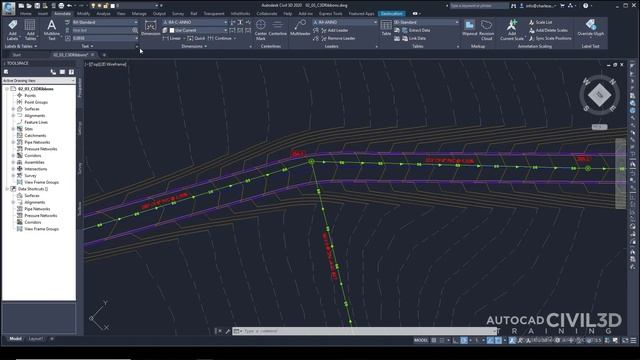The height and width of the screenshot is (360, 640).
Task: Expand the Assemblies tree node
Action: click(13, 162)
